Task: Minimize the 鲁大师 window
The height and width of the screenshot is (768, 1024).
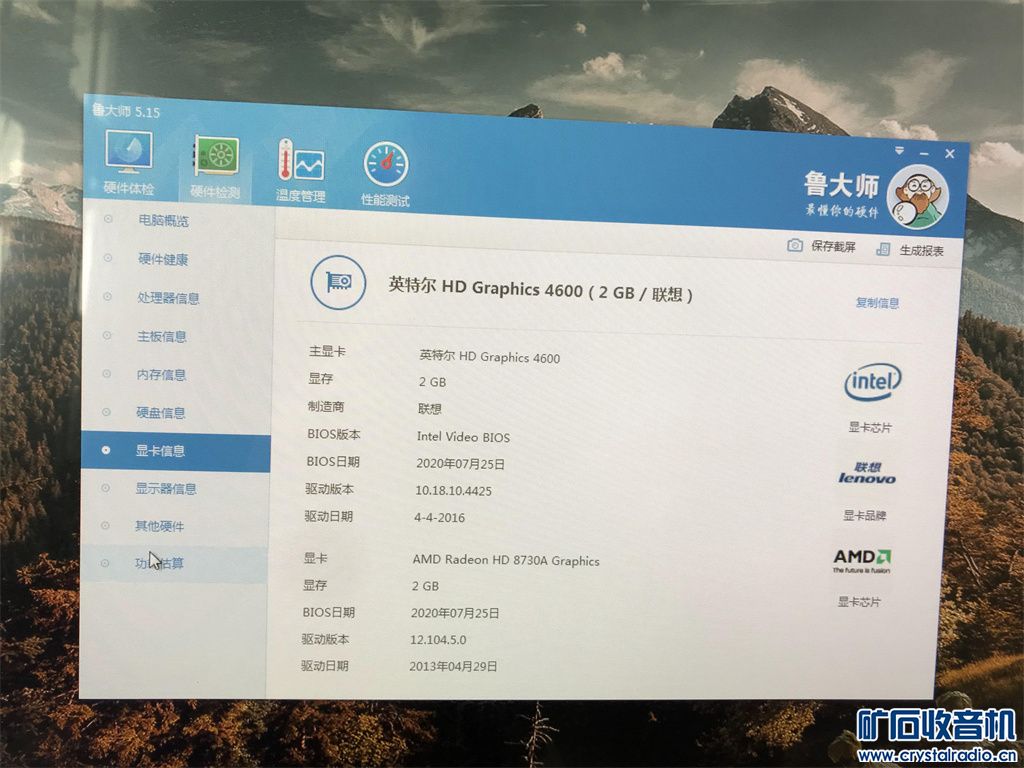Action: (x=924, y=153)
